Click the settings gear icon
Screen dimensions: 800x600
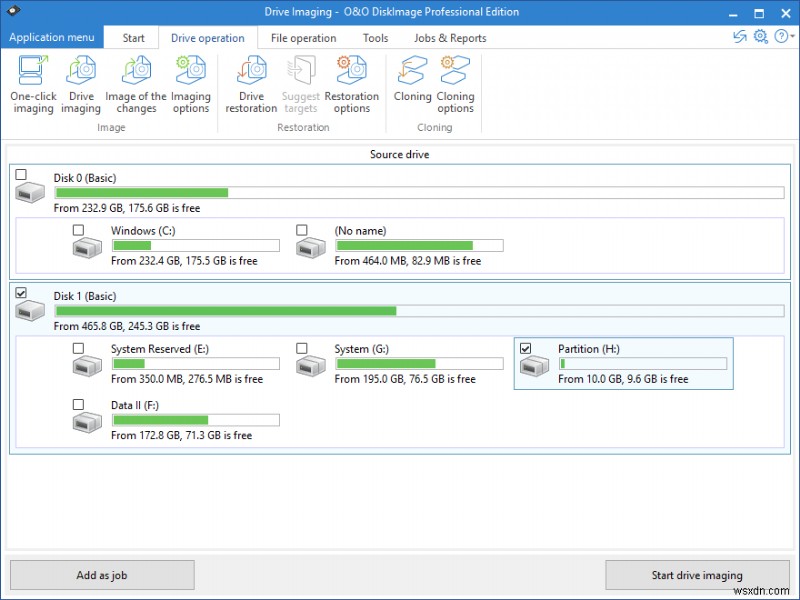762,37
